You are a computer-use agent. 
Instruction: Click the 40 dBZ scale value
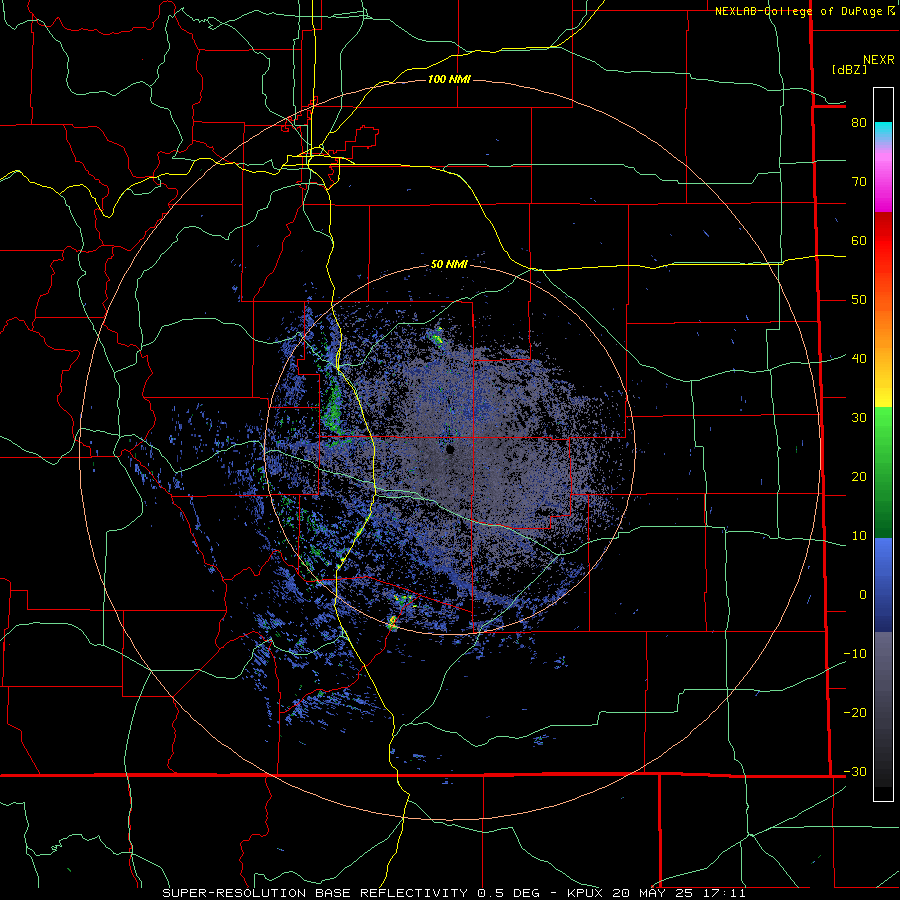tap(859, 359)
